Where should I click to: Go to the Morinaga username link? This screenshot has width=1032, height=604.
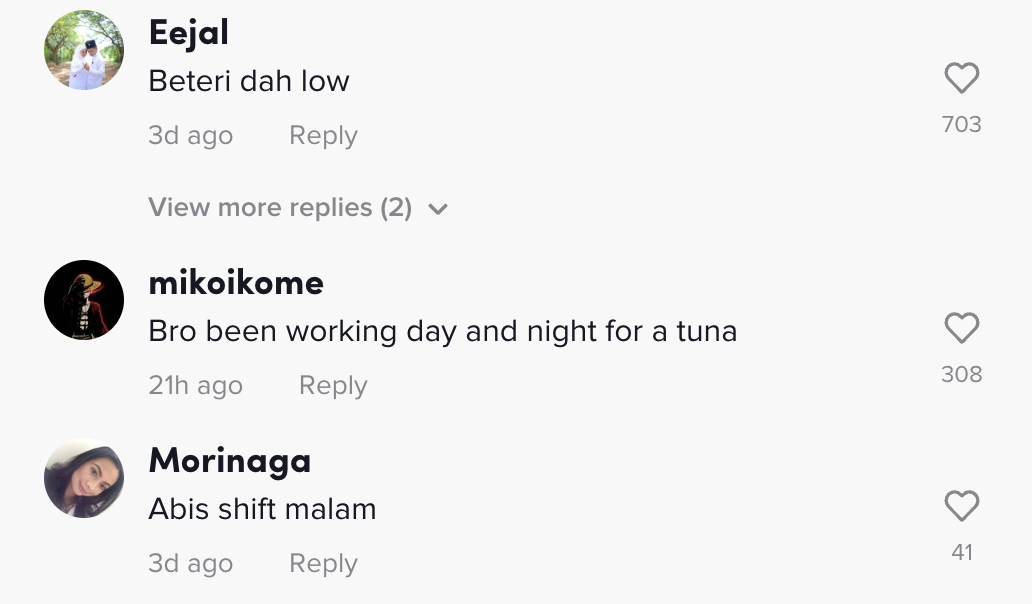(x=229, y=461)
